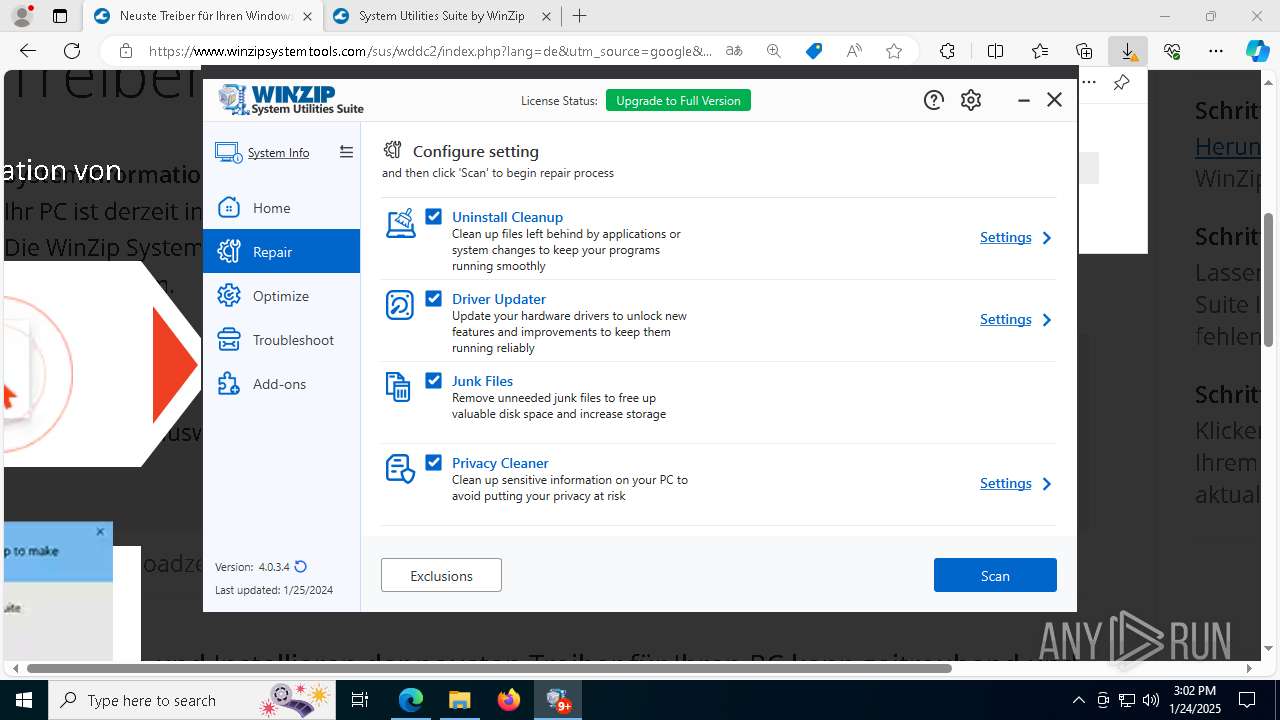Open Settings link for Uninstall Cleanup

click(1005, 238)
